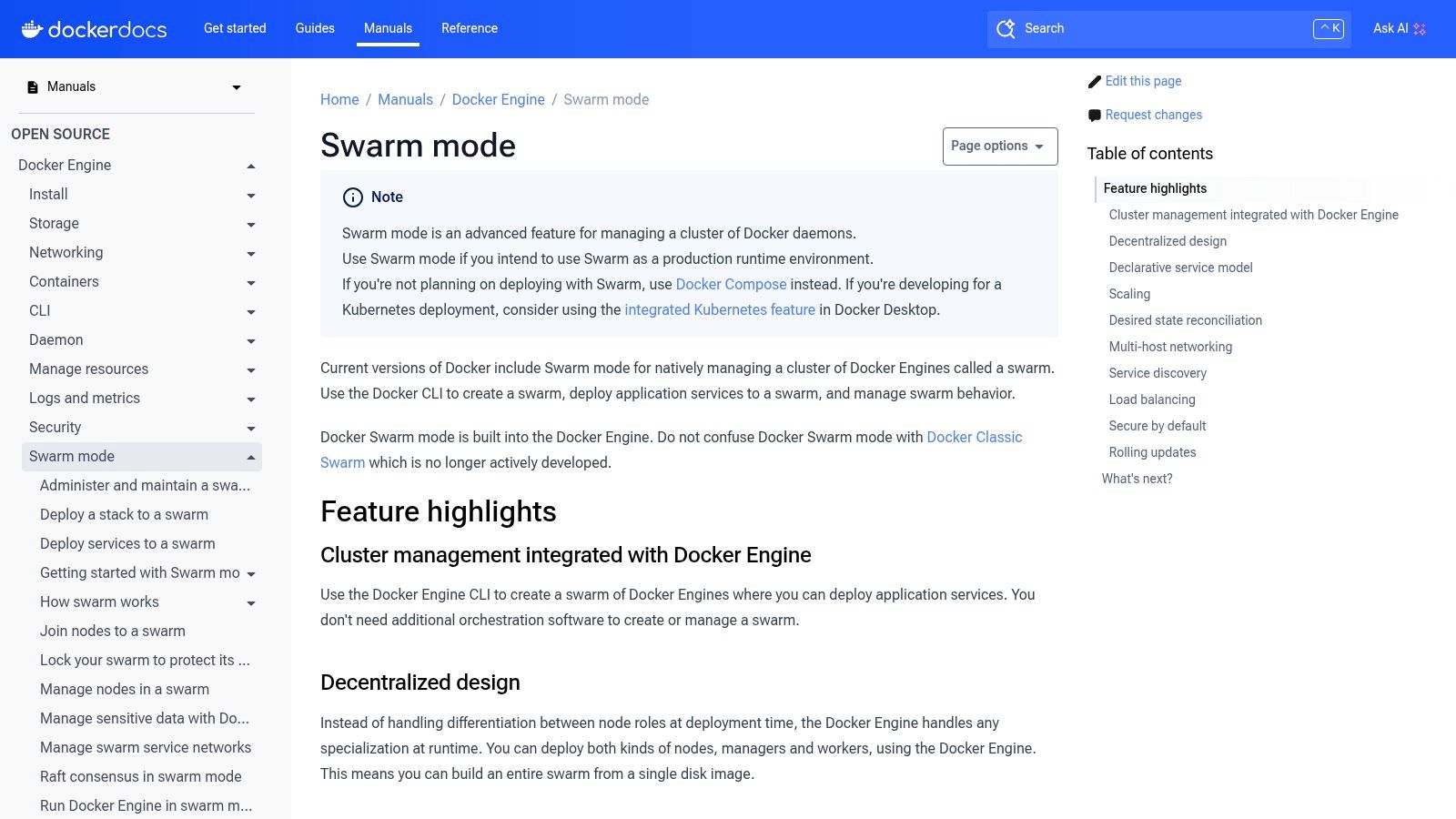Open Deploy services to a swarm

pos(127,544)
